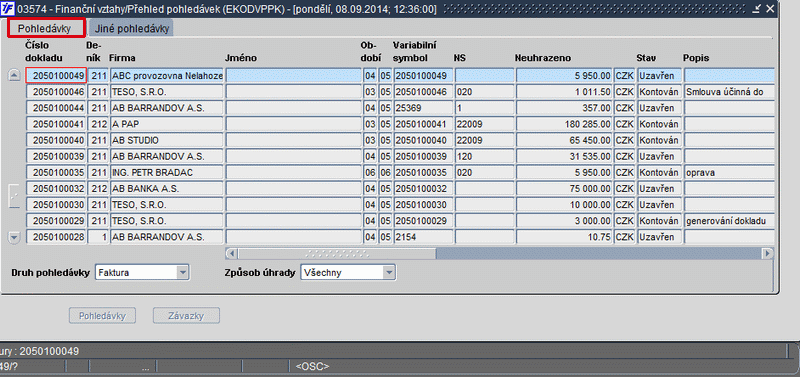Select document number 2050100039
Screen dimensions: 800x377
56,156
